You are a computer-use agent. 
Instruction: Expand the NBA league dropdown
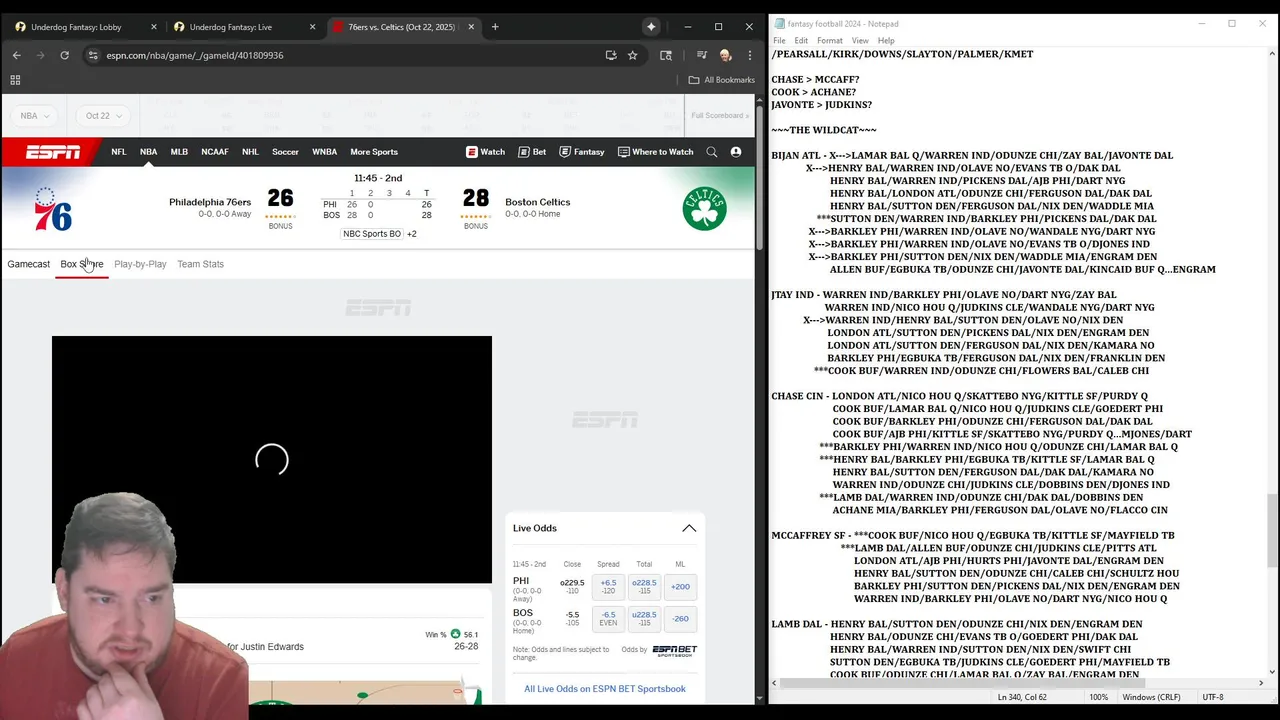click(x=35, y=115)
